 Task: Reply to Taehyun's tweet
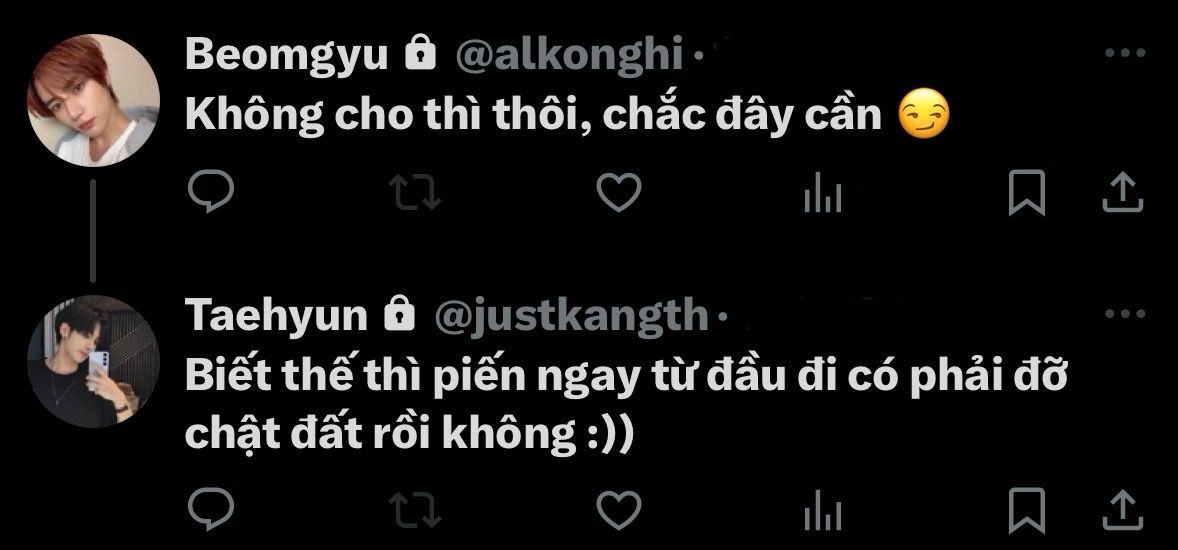(210, 509)
